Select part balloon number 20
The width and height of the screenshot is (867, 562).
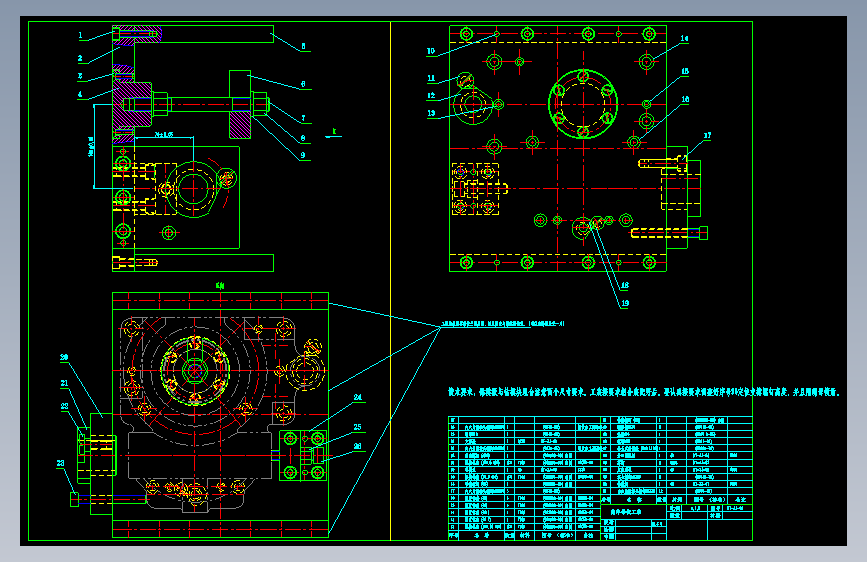tap(64, 357)
